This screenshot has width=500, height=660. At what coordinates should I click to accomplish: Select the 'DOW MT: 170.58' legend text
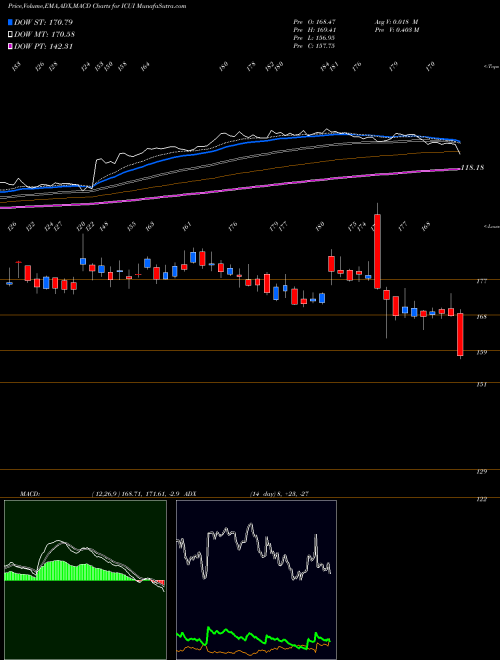point(44,35)
